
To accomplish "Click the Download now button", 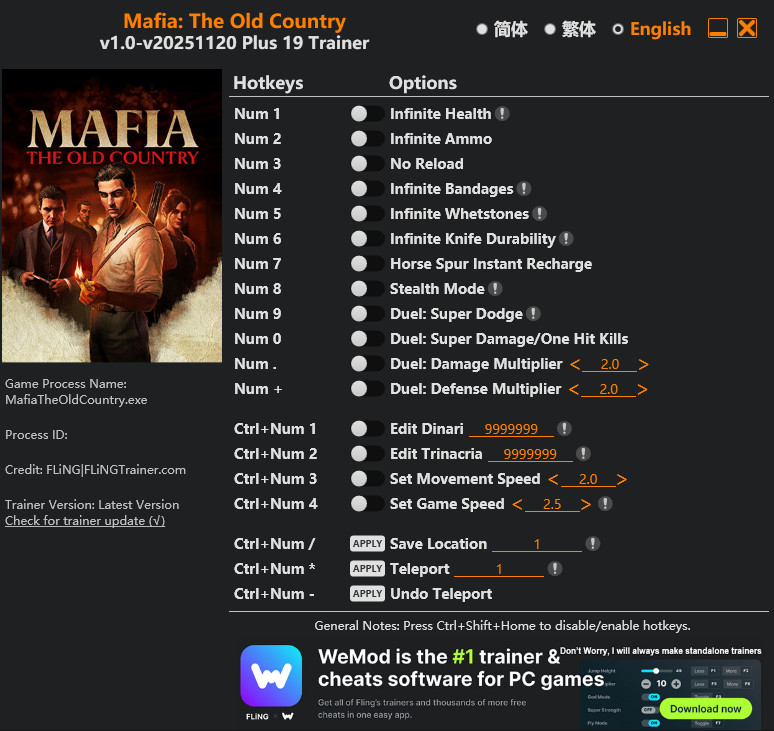I will coord(705,709).
